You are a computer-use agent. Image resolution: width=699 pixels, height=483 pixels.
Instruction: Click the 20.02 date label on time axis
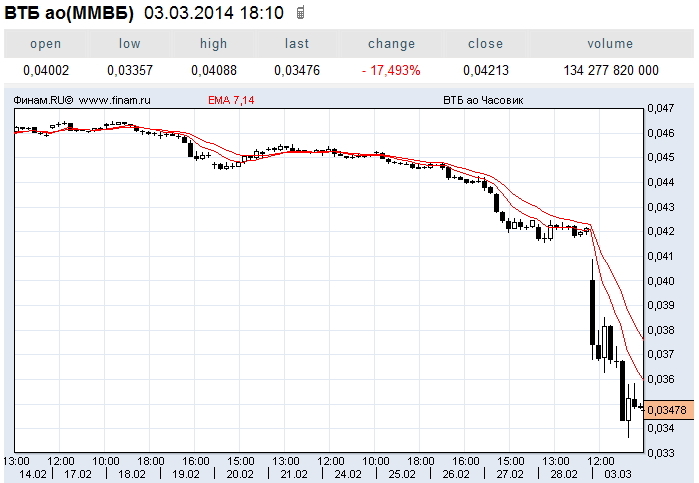[240, 475]
